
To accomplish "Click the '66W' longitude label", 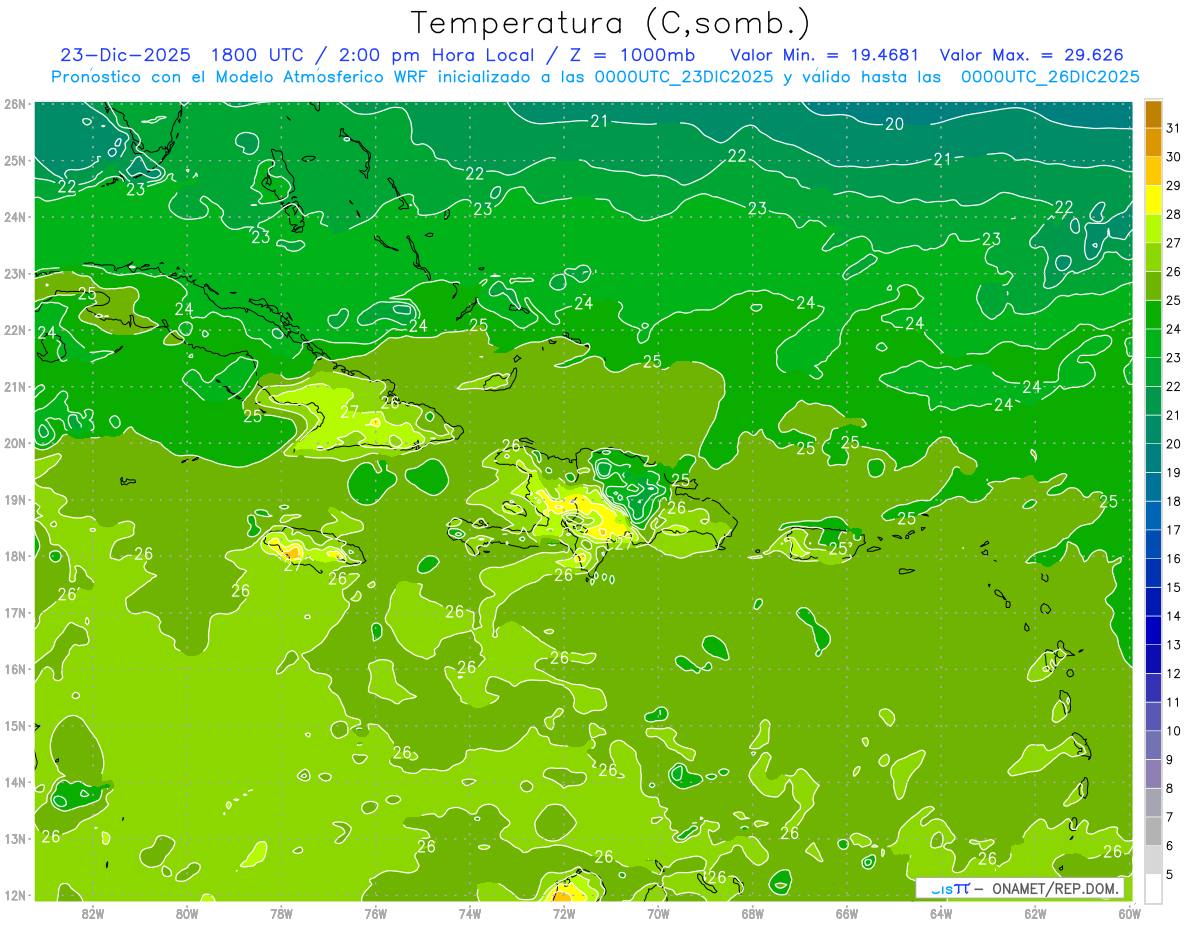I will 847,912.
